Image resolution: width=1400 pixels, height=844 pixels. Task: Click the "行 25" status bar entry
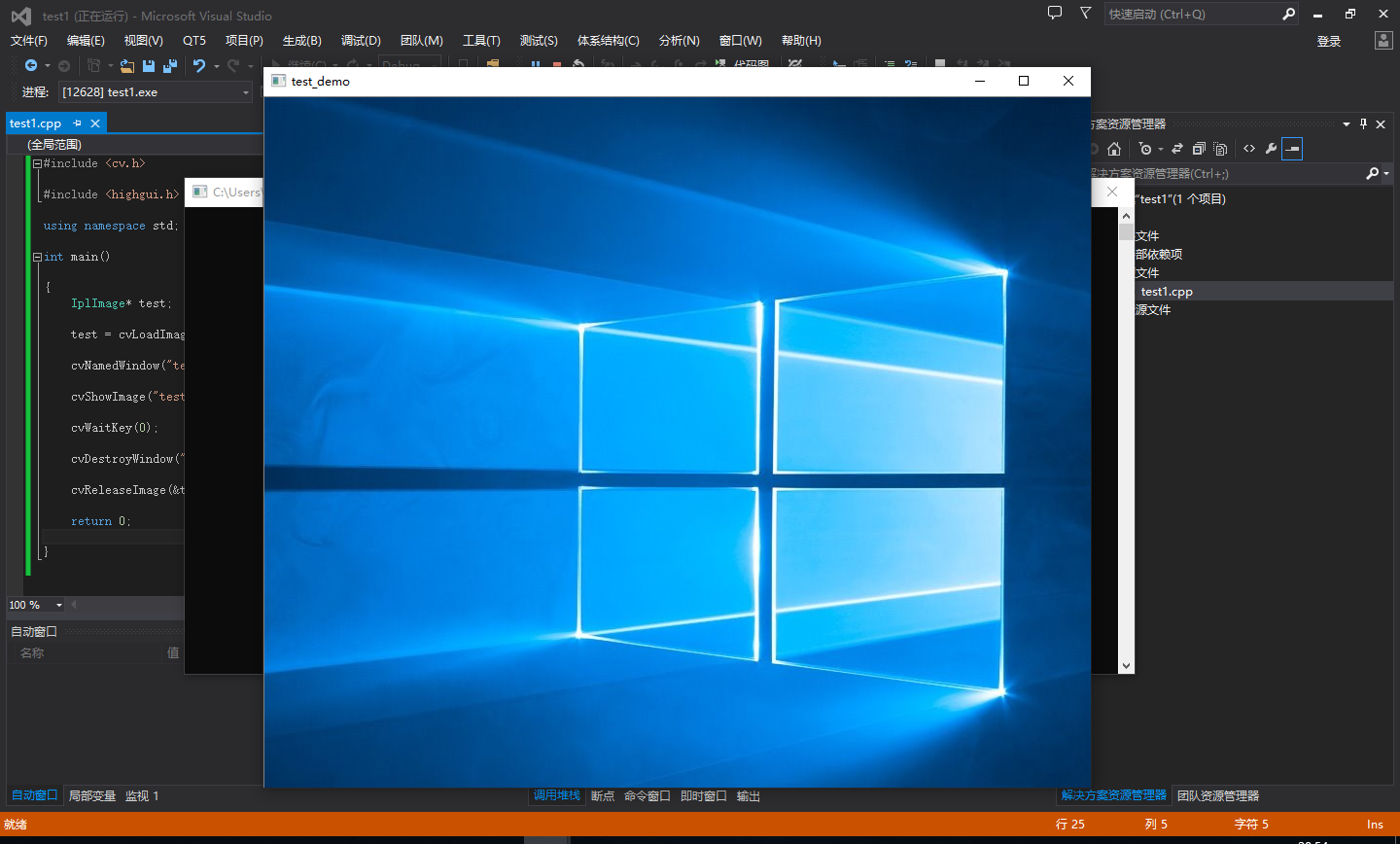[1070, 824]
